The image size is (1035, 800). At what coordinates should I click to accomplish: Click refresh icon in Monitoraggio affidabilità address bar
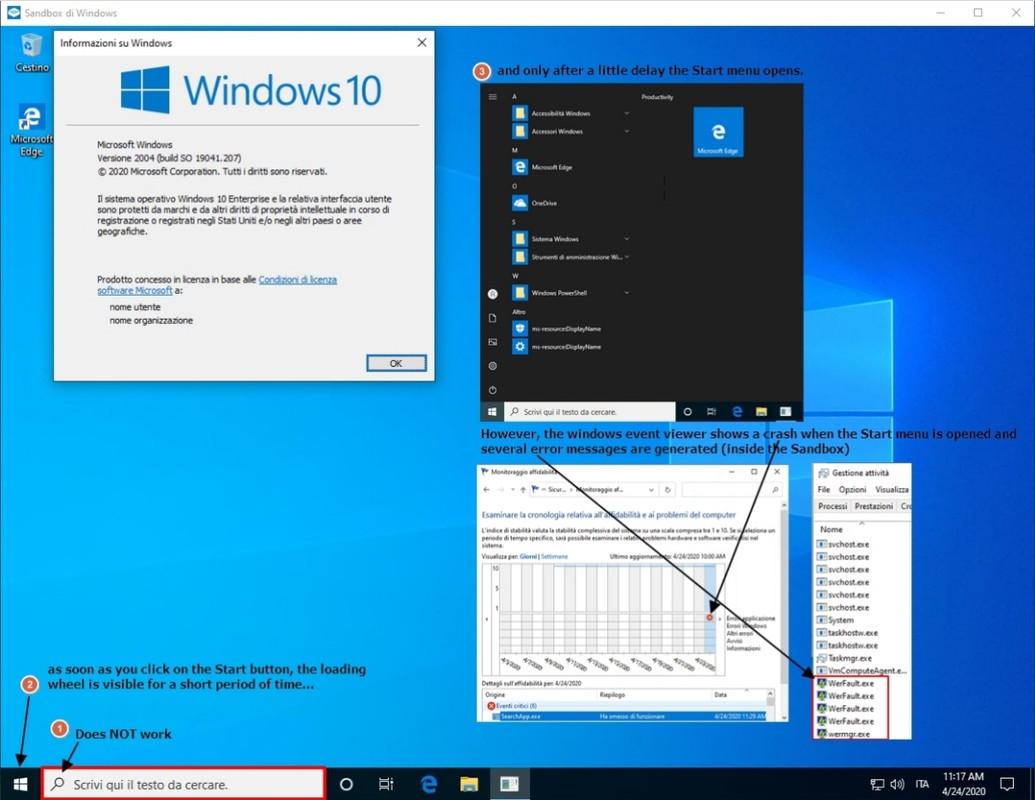point(667,490)
